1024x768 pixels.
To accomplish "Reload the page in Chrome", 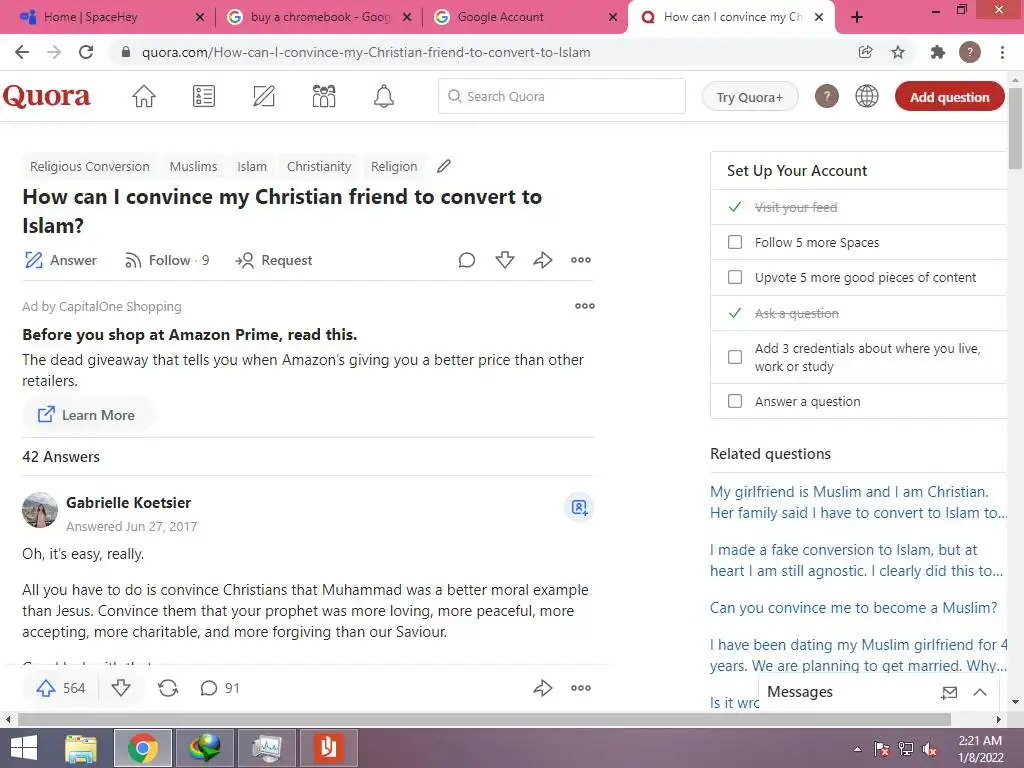I will point(86,52).
